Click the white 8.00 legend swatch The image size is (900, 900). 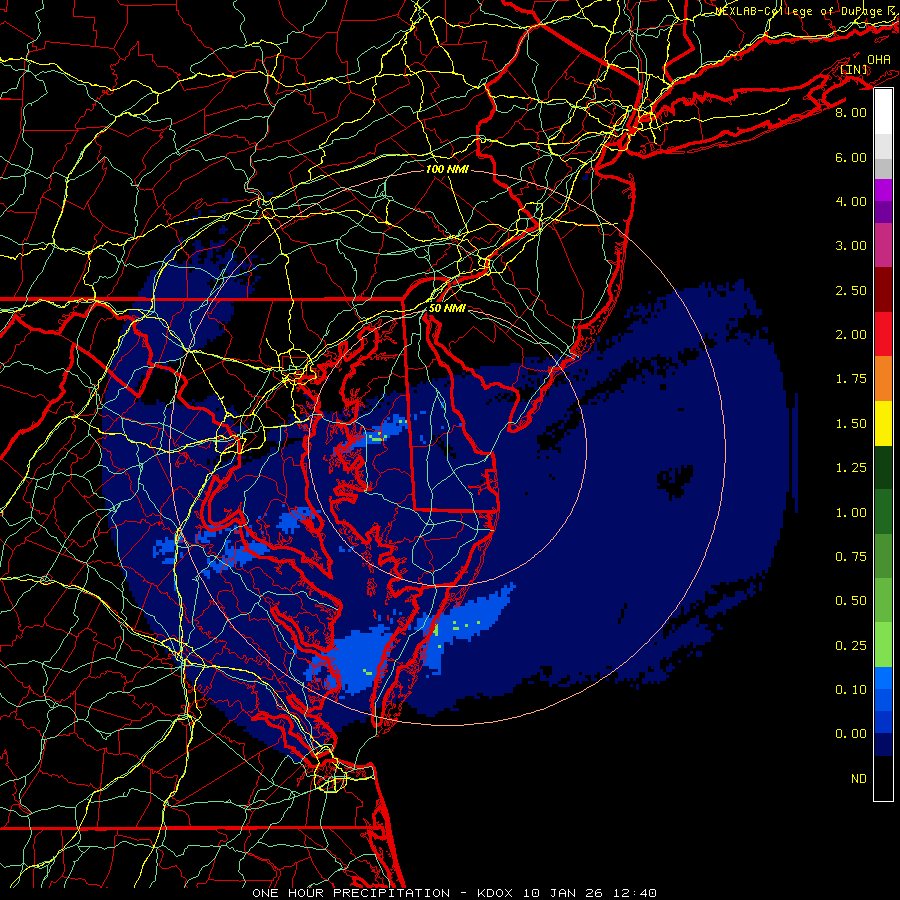[883, 112]
